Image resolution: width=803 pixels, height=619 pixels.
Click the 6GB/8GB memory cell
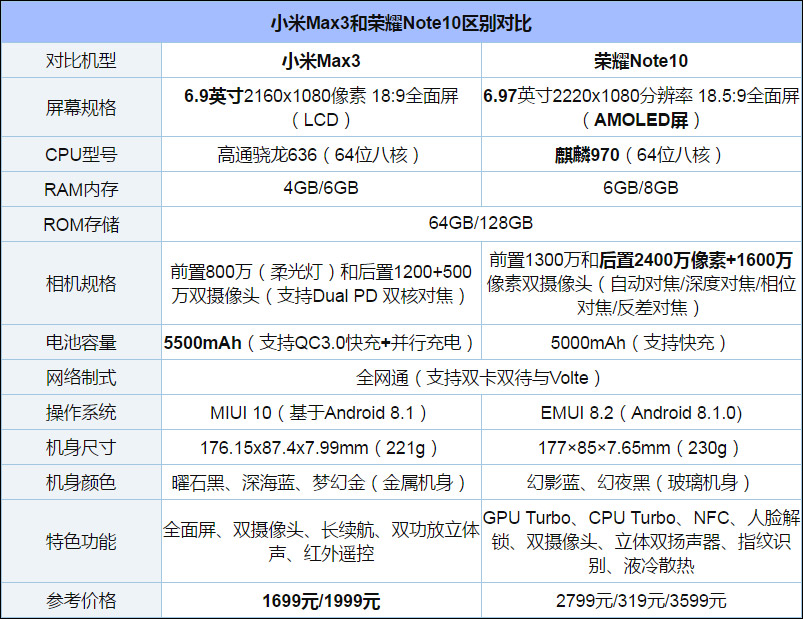641,188
